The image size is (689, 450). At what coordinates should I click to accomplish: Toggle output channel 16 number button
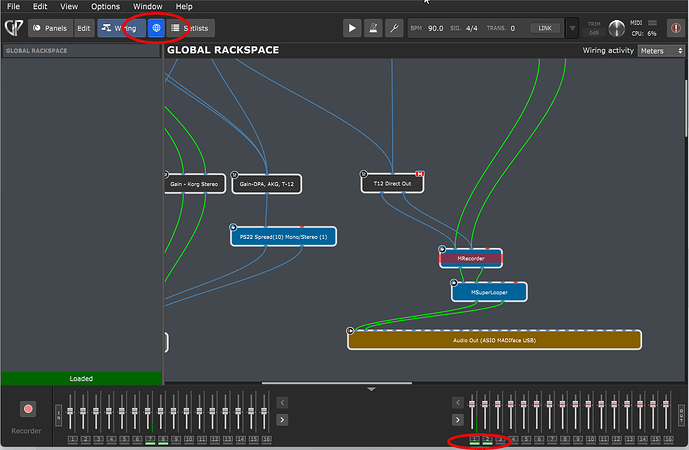coord(668,439)
